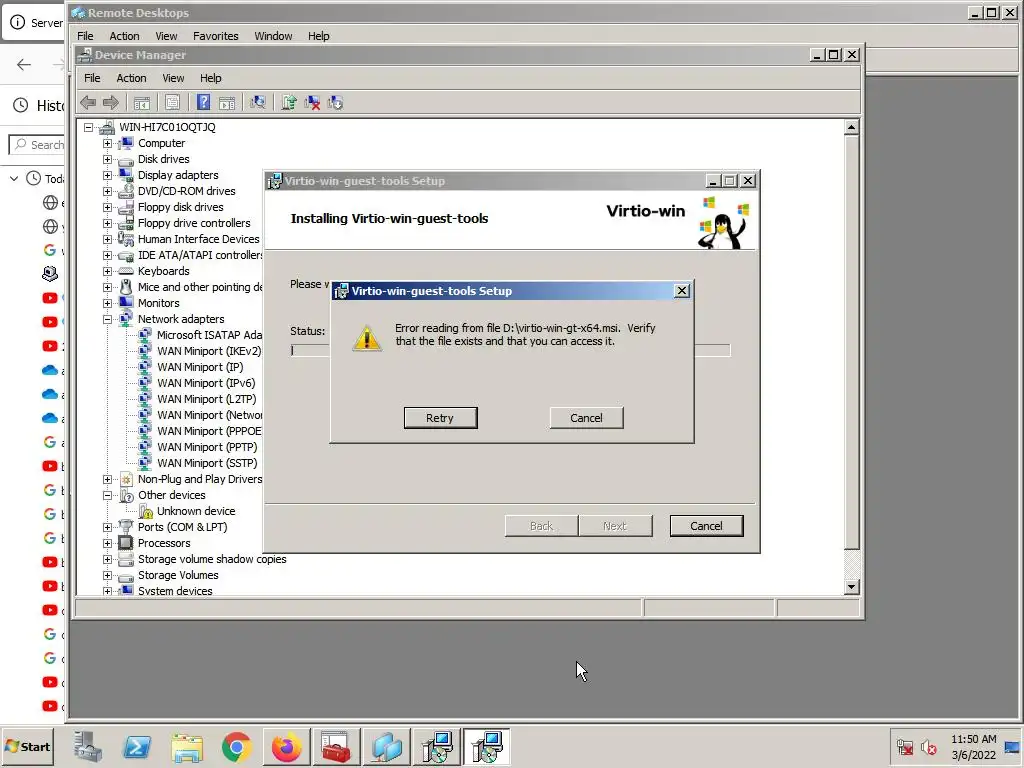Expand the Display adapters node
Viewport: 1024px width, 768px height.
(x=107, y=175)
